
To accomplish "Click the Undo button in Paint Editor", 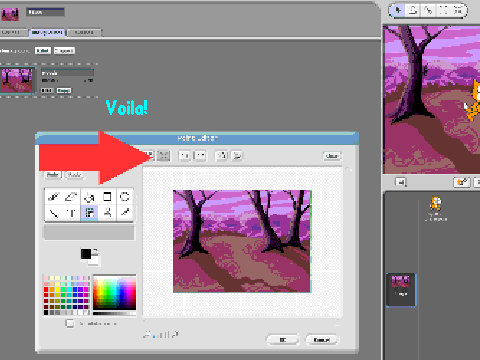I will tap(53, 175).
